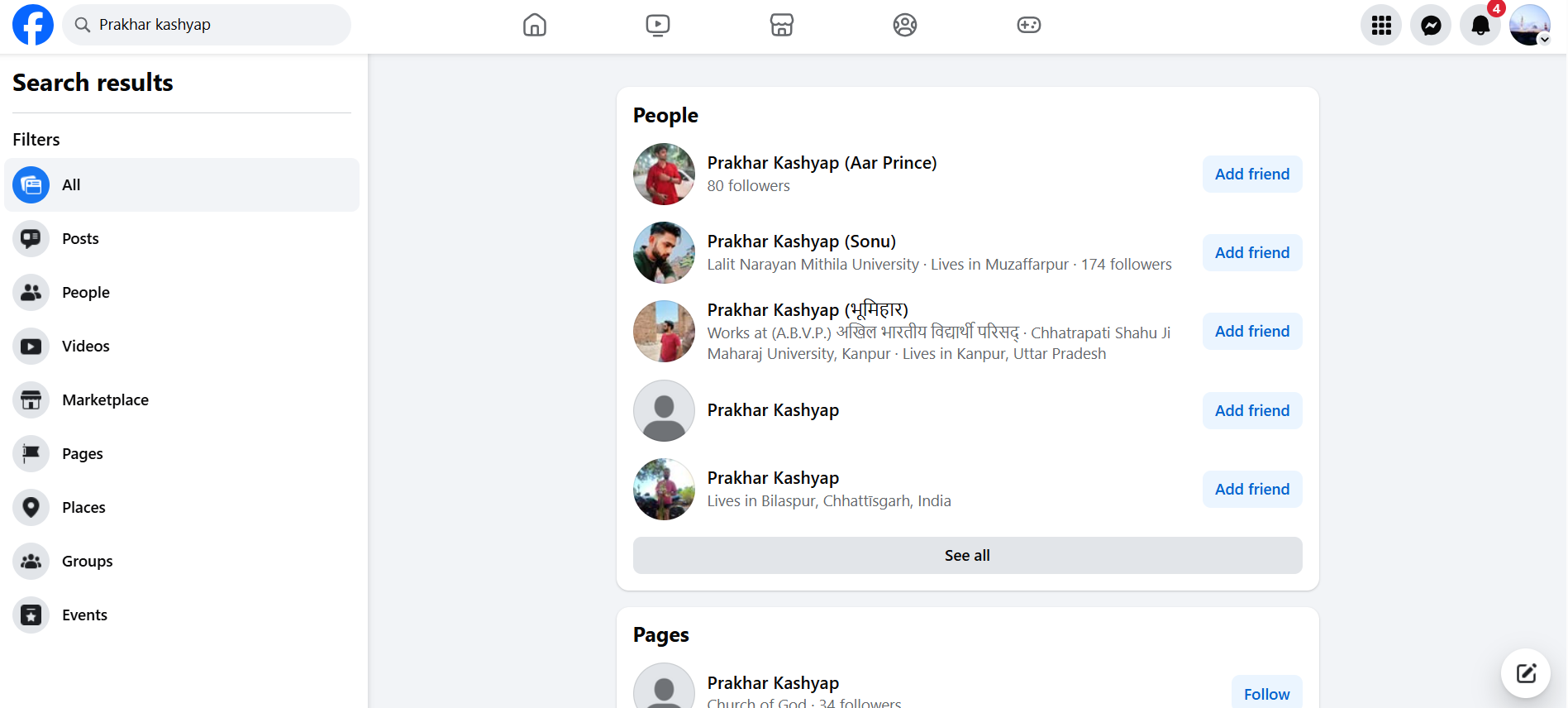Screen dimensions: 1568x708
Task: Open the Groups icon in top navigation
Action: [x=905, y=25]
